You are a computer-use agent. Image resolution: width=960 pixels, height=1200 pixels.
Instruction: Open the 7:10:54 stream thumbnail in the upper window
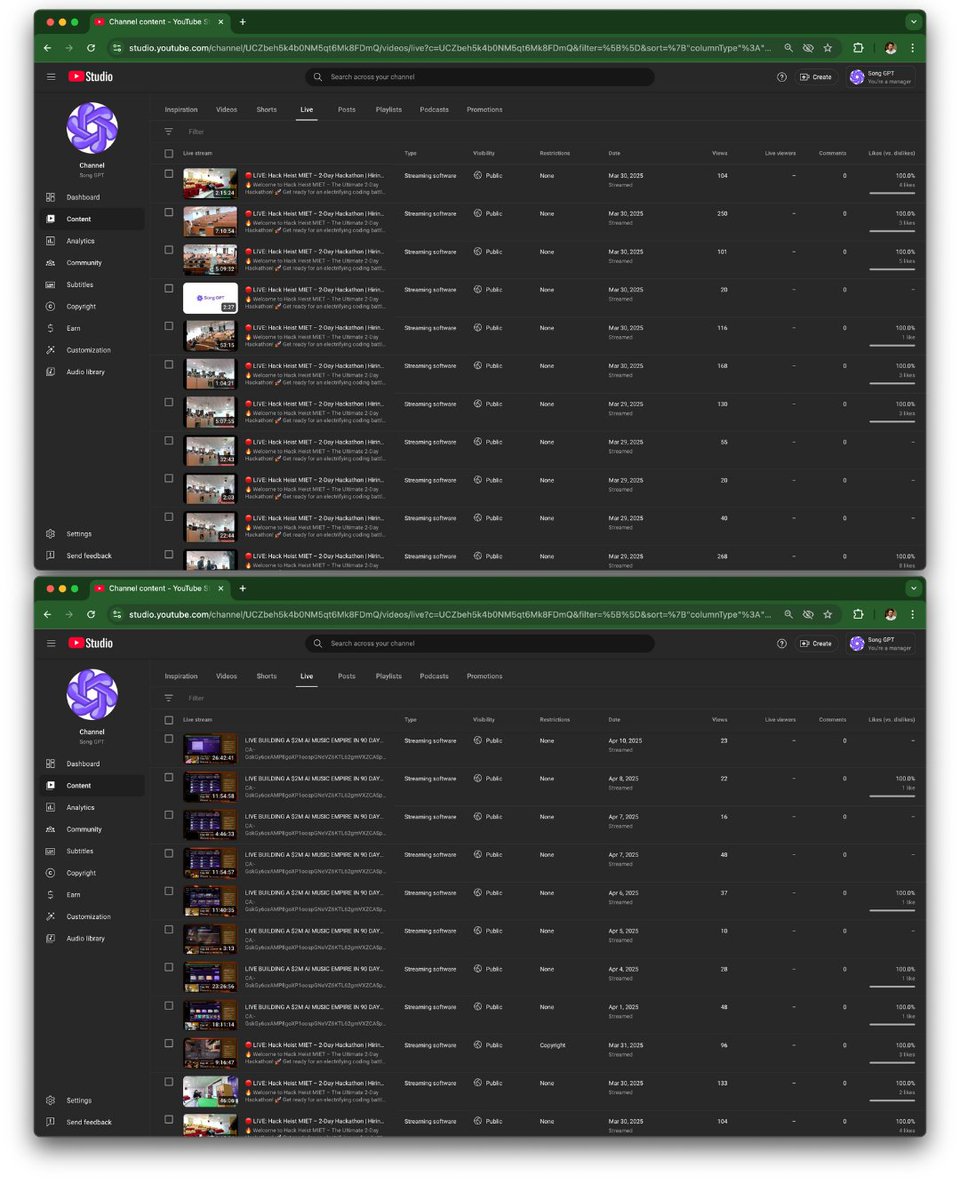pyautogui.click(x=210, y=222)
